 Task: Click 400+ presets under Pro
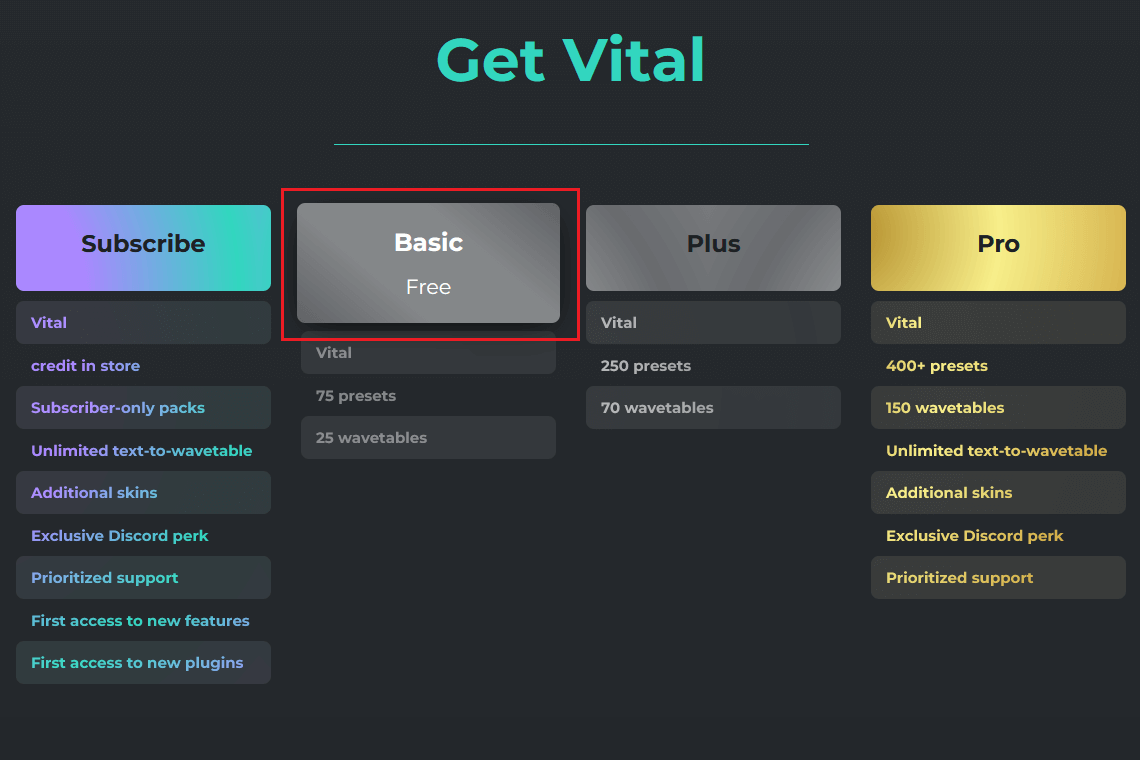click(936, 366)
